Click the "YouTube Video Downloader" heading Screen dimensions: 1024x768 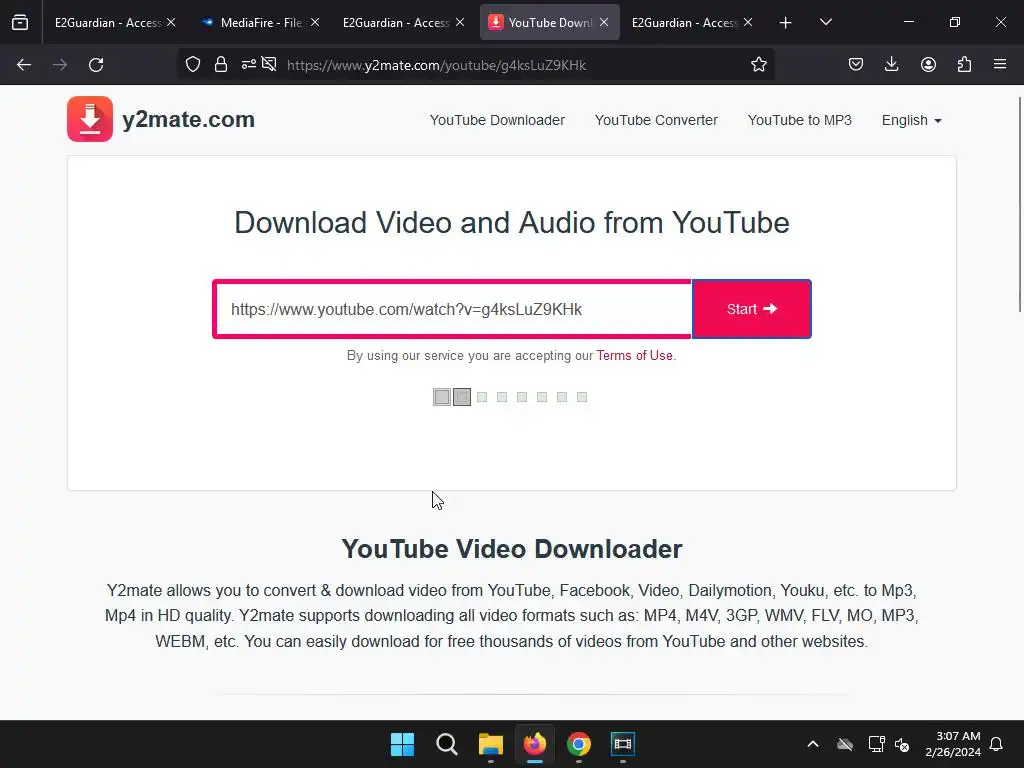(x=512, y=549)
